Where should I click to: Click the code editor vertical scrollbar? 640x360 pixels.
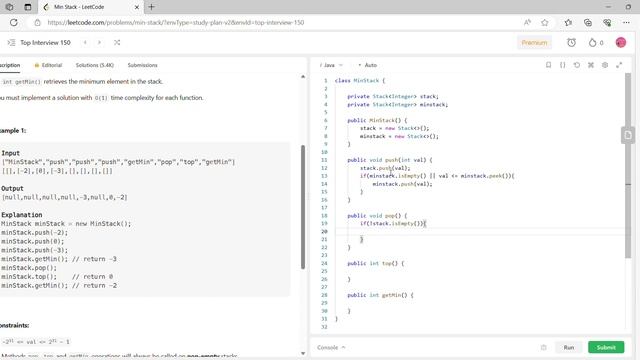628,165
